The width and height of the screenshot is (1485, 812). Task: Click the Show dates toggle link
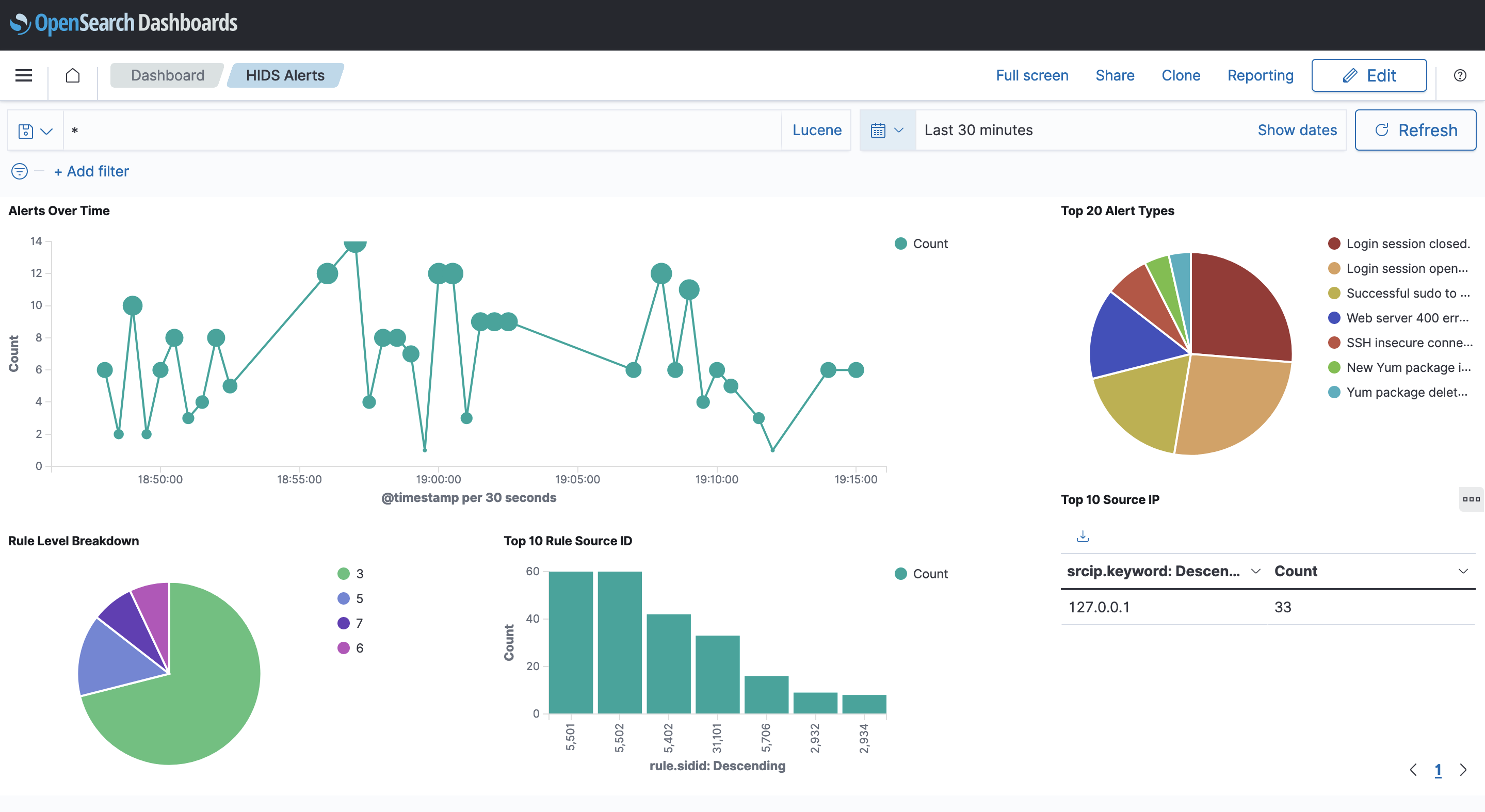(1297, 129)
